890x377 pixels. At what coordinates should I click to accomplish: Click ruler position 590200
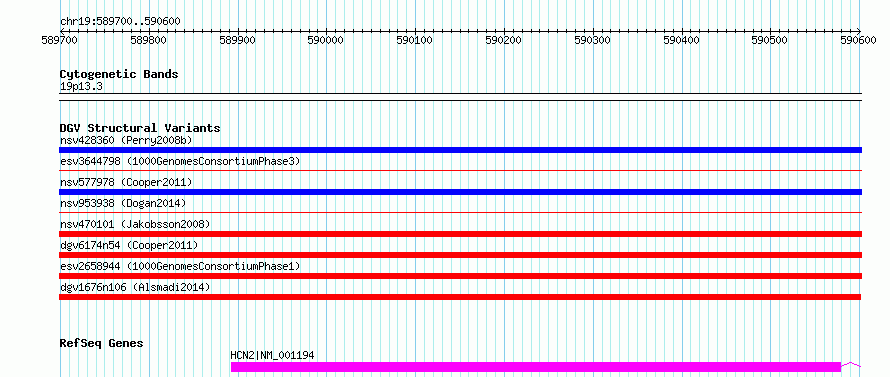pos(504,40)
